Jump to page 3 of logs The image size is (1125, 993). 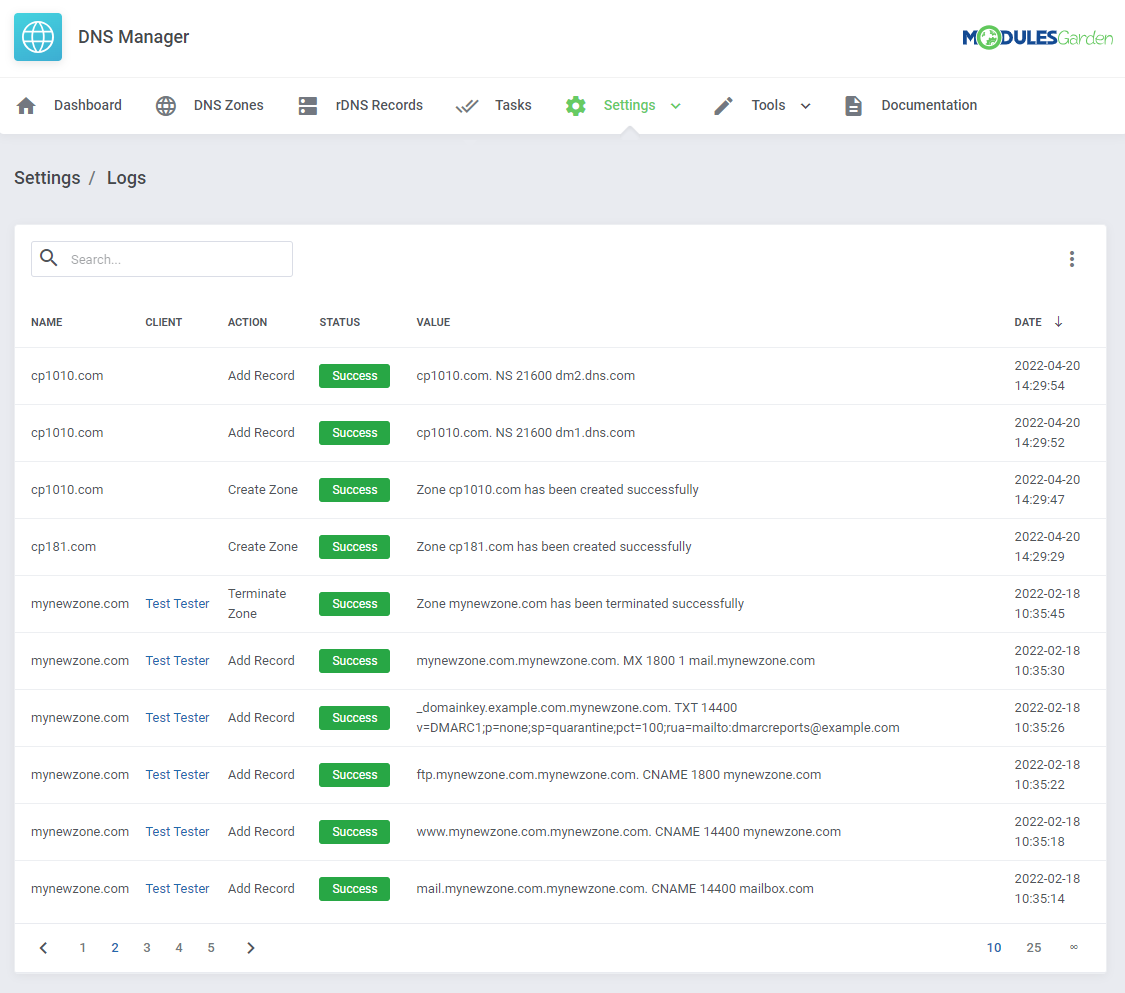[x=147, y=948]
